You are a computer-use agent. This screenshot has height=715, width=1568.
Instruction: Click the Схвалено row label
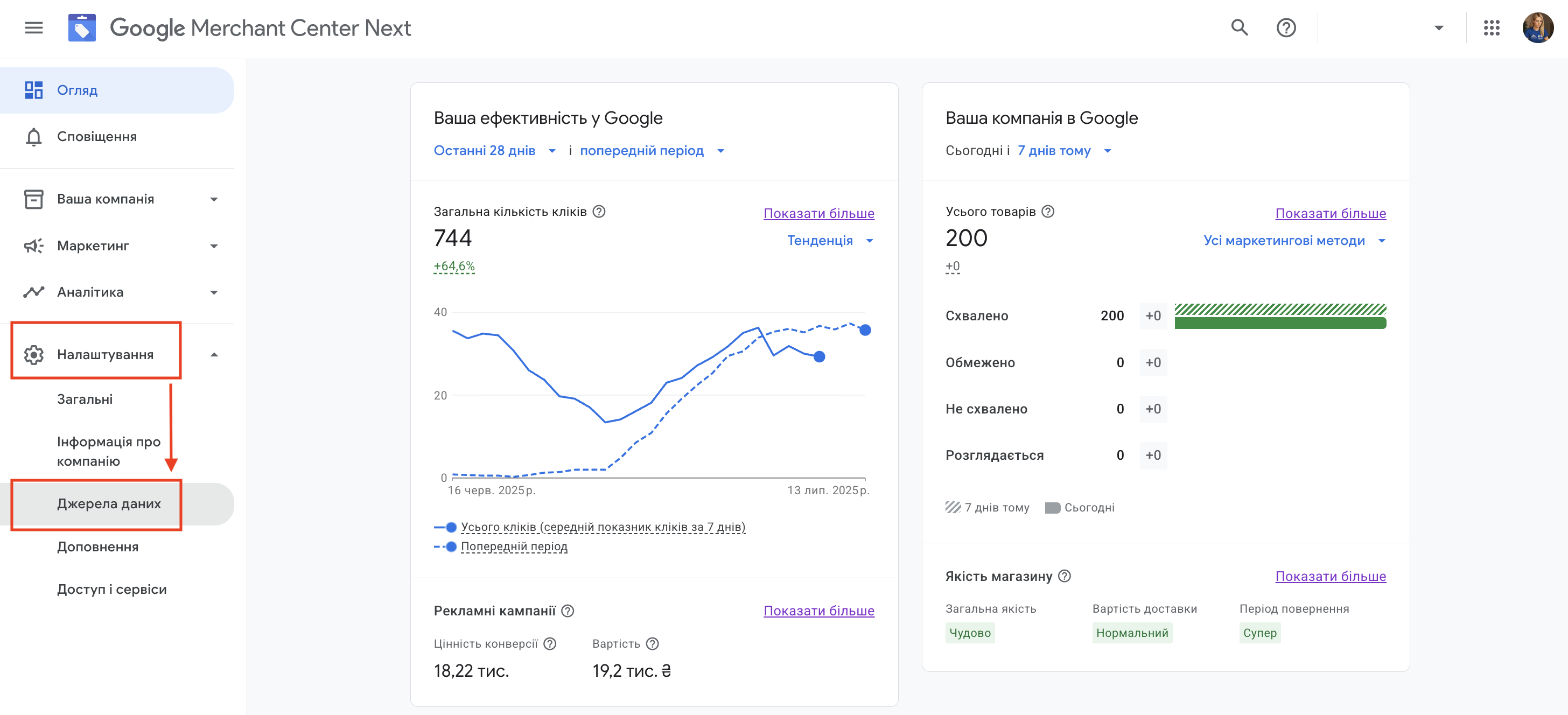click(x=976, y=317)
